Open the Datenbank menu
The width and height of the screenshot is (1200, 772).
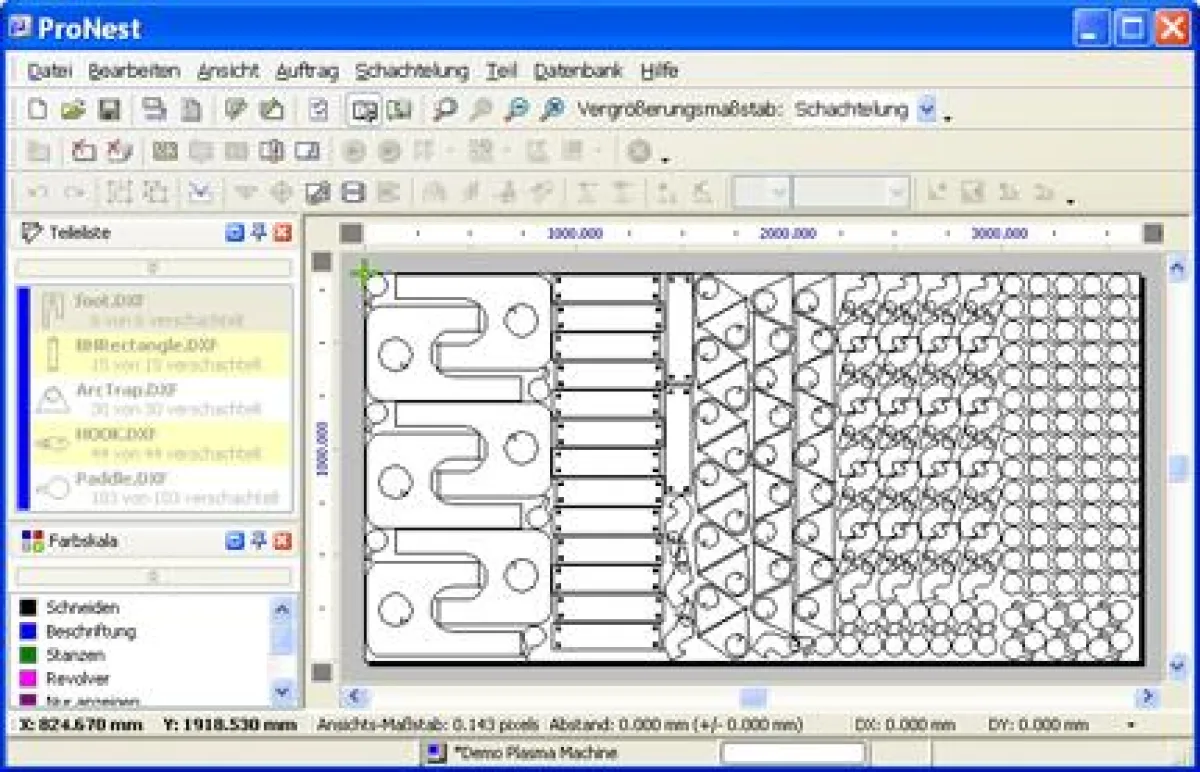pos(578,71)
